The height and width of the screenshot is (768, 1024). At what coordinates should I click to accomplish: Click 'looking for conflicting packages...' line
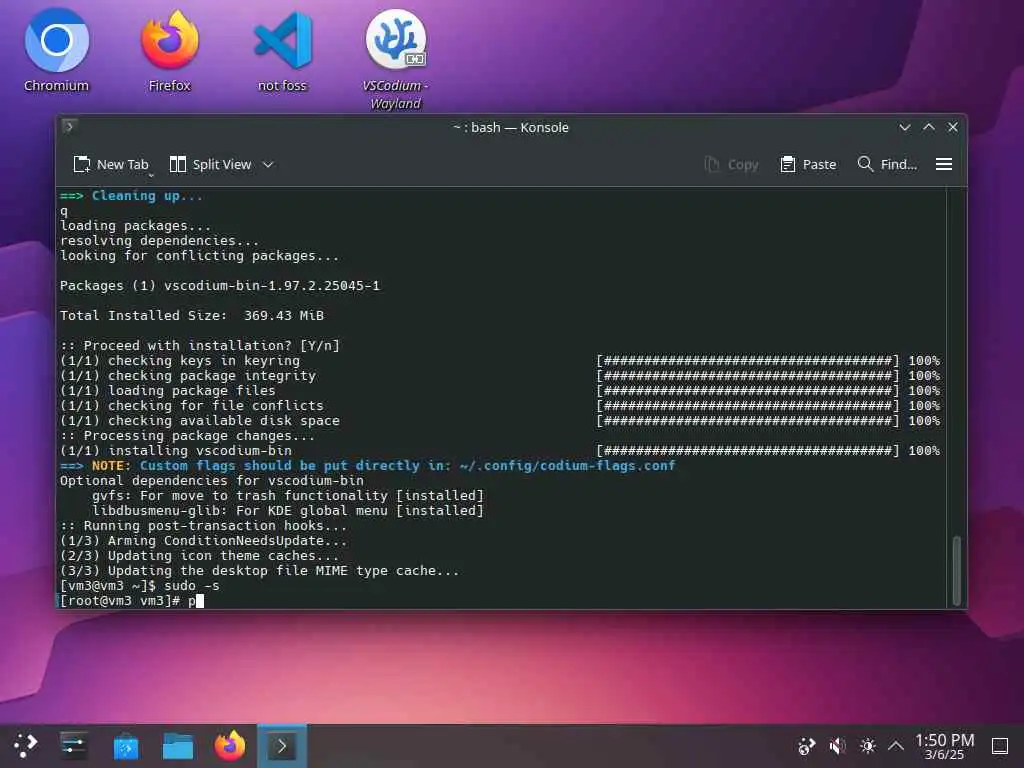click(x=200, y=255)
